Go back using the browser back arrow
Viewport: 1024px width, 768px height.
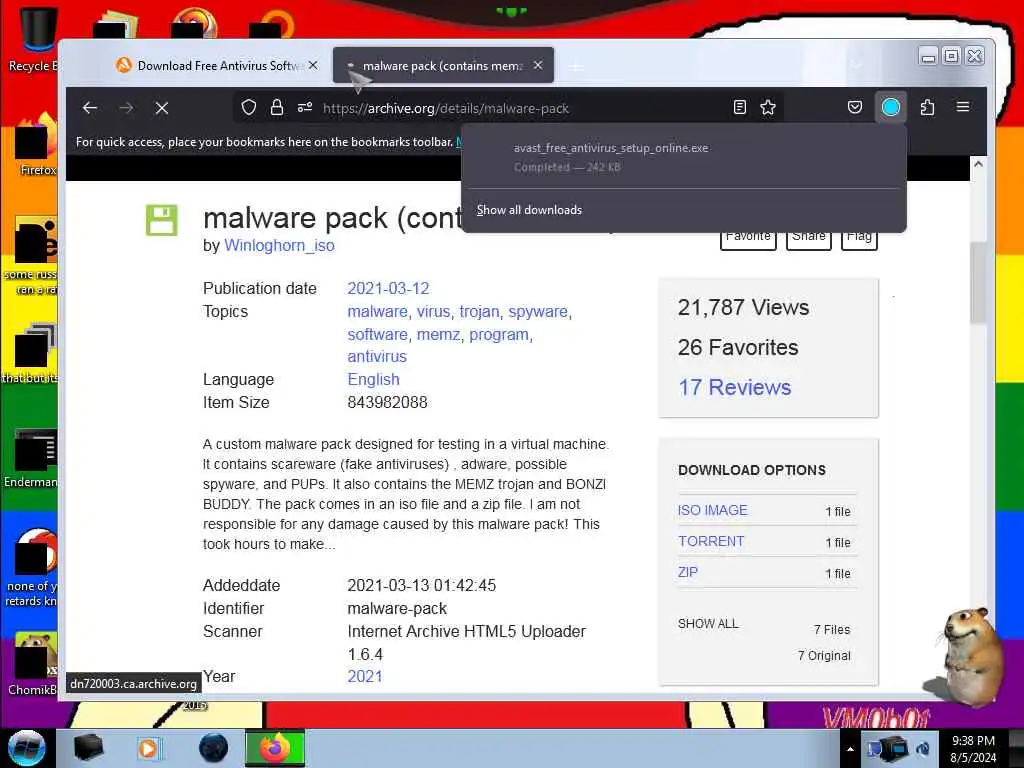(x=90, y=108)
